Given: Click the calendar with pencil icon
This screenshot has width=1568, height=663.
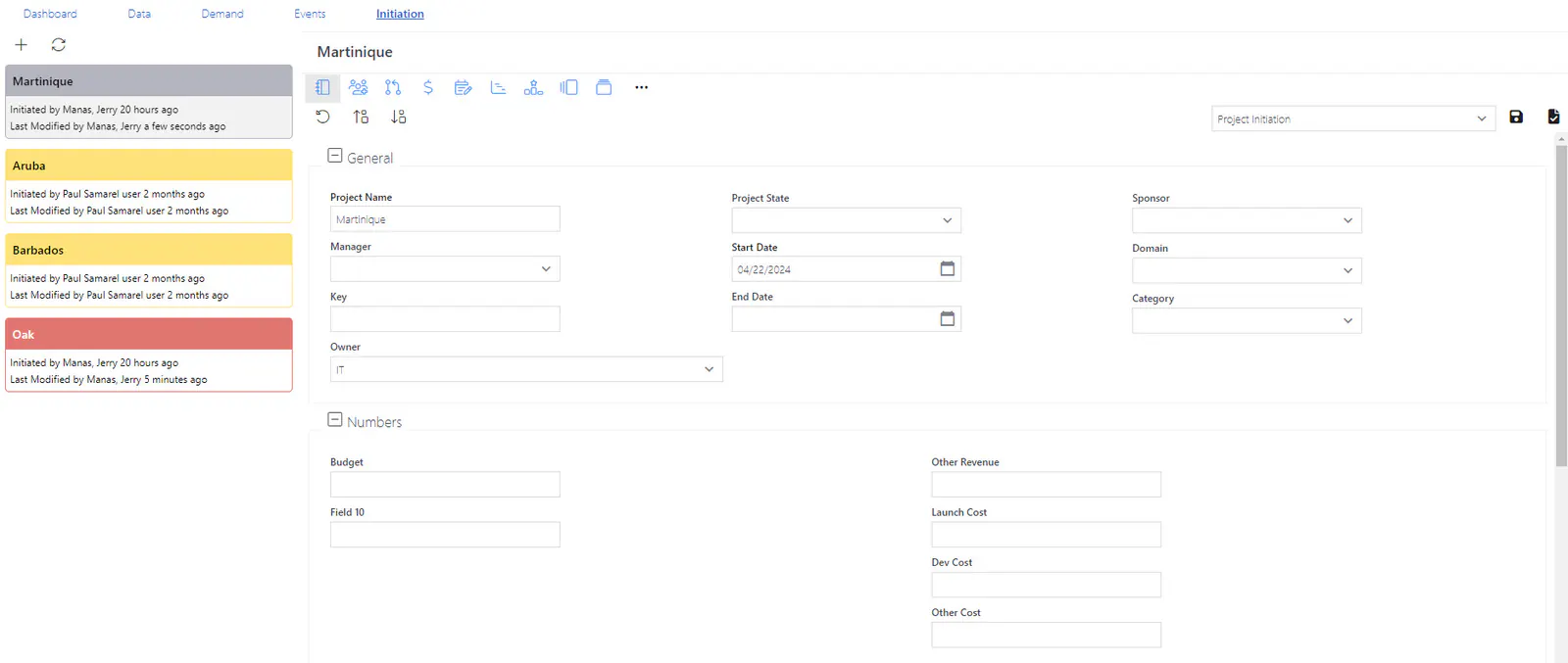Looking at the screenshot, I should point(464,87).
